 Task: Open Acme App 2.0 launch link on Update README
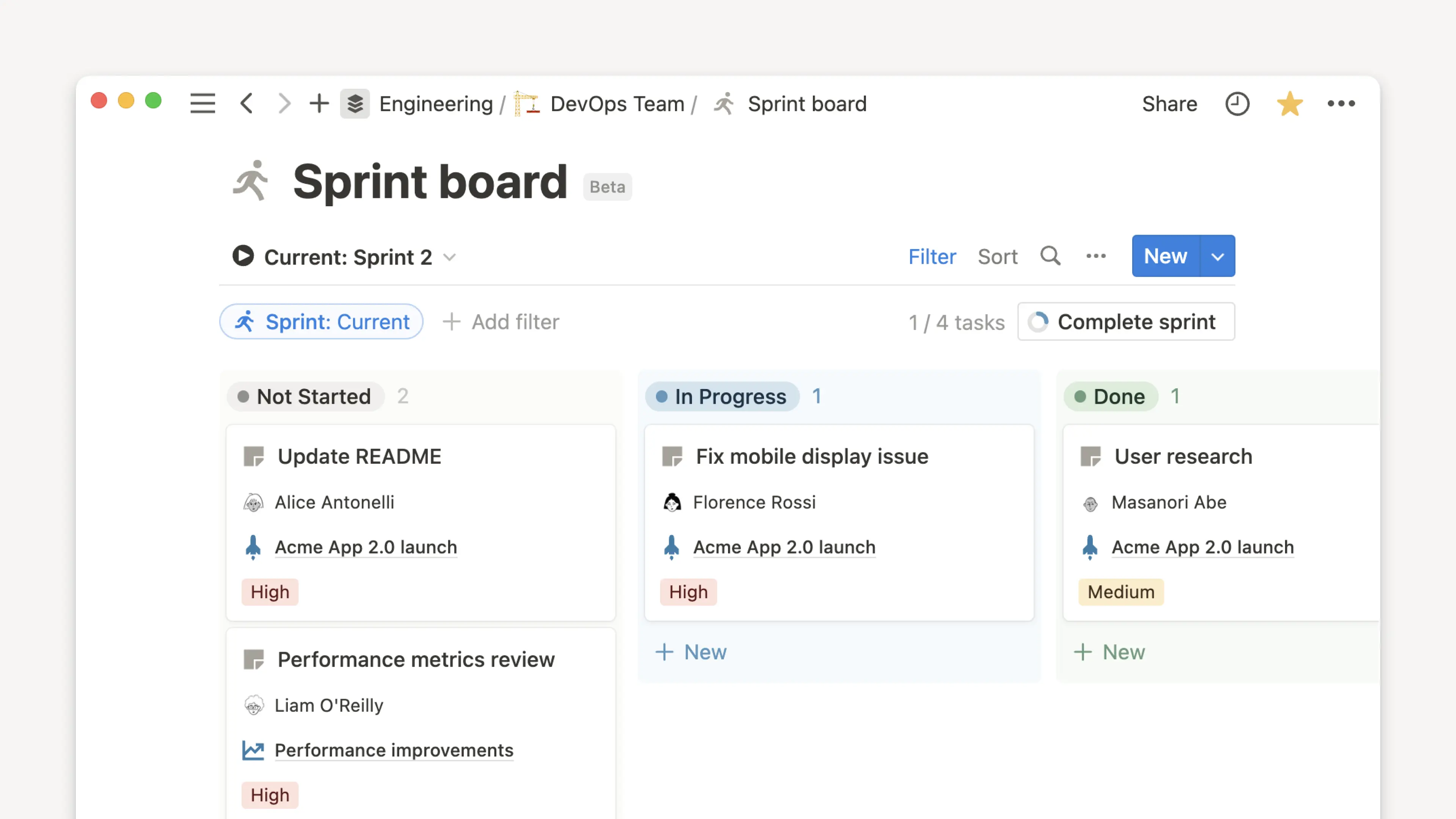(x=366, y=547)
